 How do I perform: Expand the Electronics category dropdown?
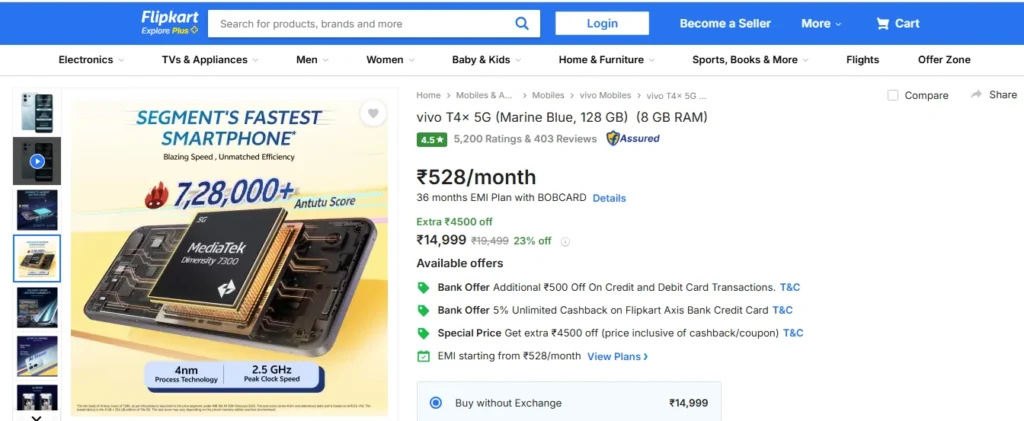[x=91, y=59]
